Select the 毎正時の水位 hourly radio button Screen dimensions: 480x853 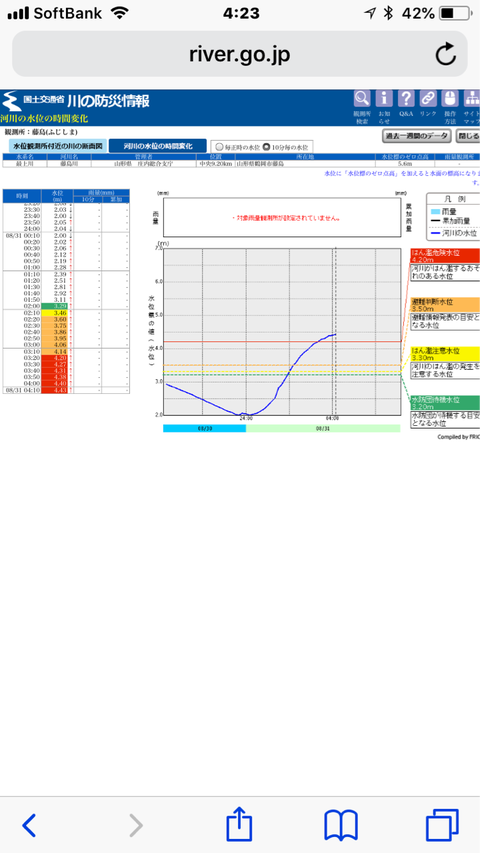click(x=219, y=146)
